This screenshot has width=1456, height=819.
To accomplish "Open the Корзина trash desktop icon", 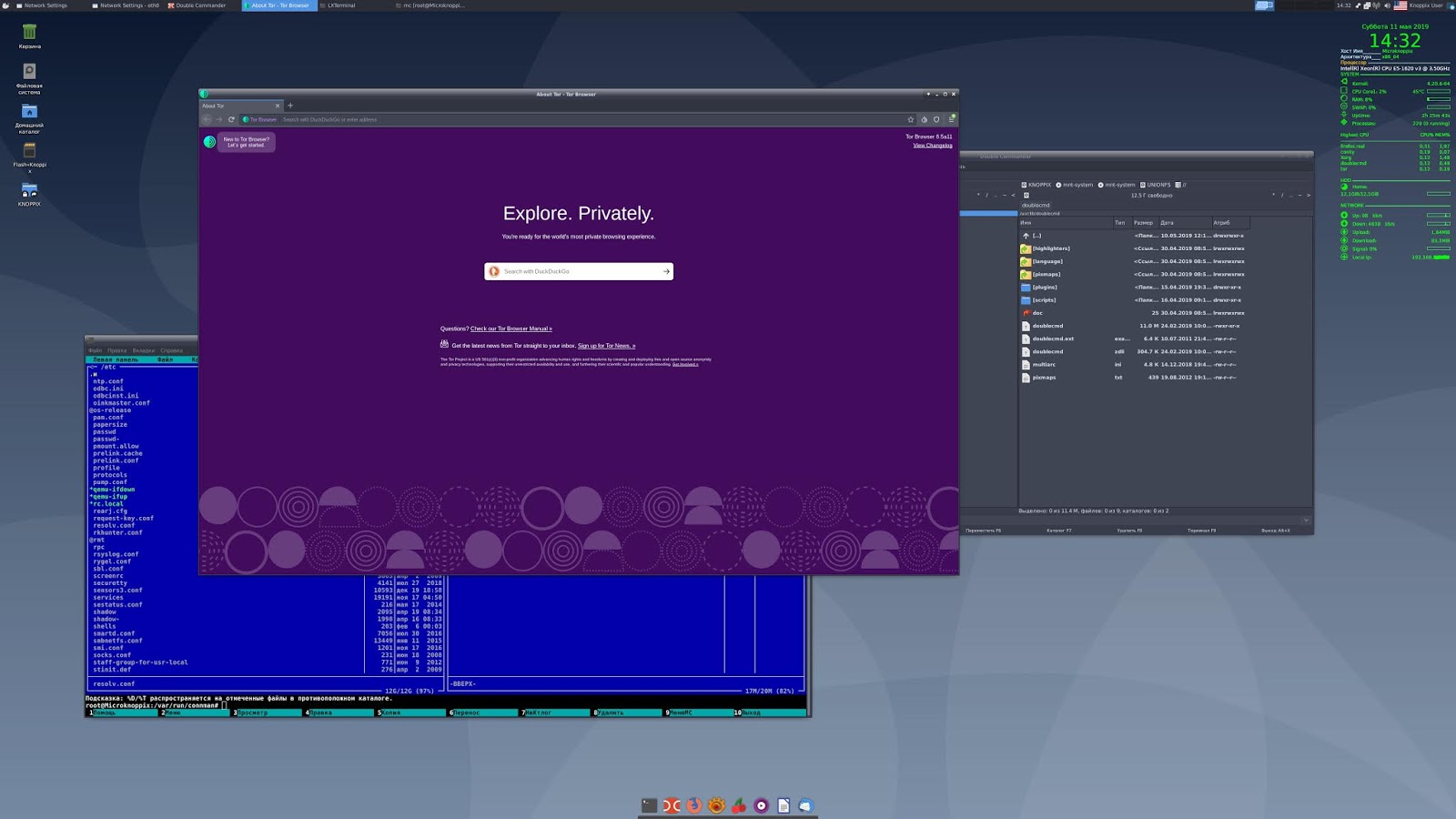I will (29, 36).
